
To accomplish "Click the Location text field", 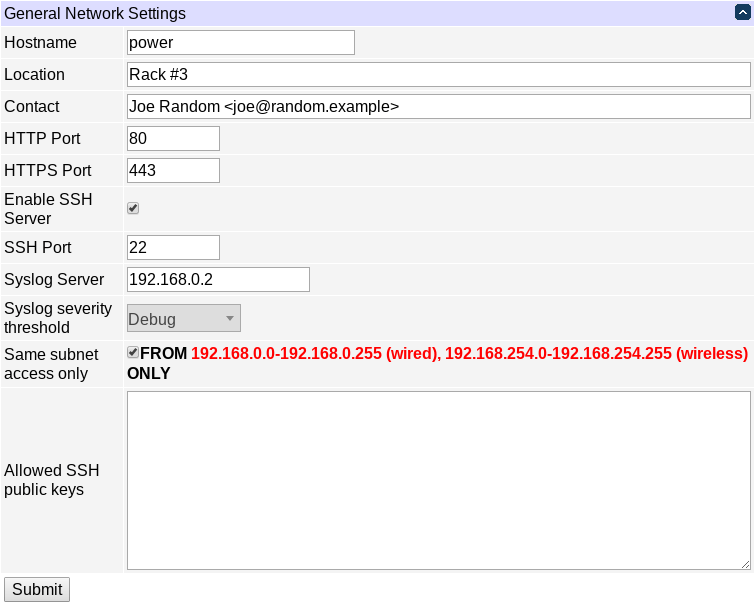I will [438, 74].
